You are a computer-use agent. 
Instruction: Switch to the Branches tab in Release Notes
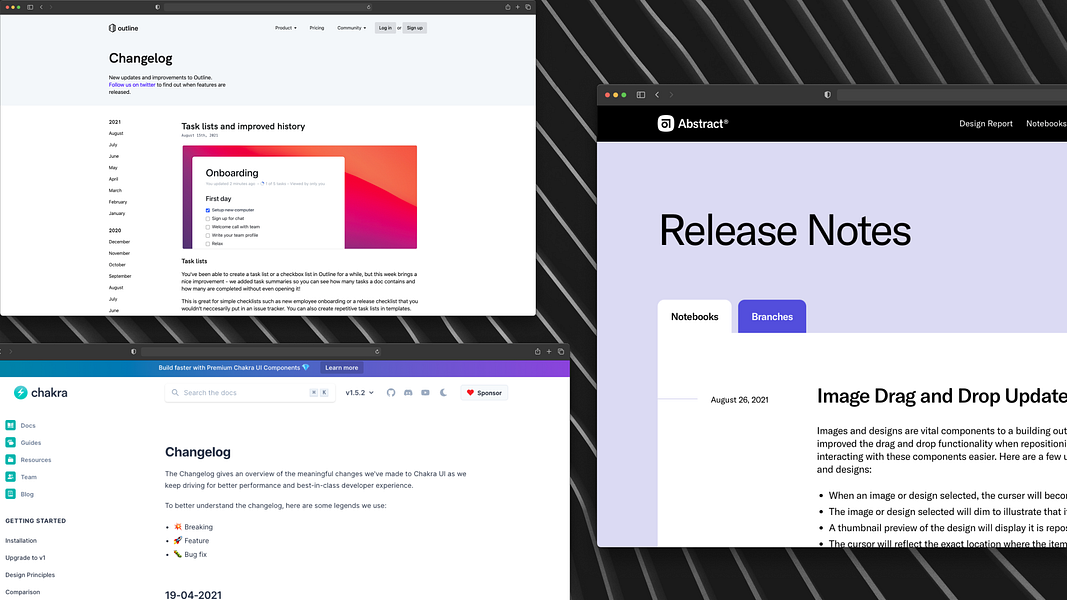click(x=772, y=316)
